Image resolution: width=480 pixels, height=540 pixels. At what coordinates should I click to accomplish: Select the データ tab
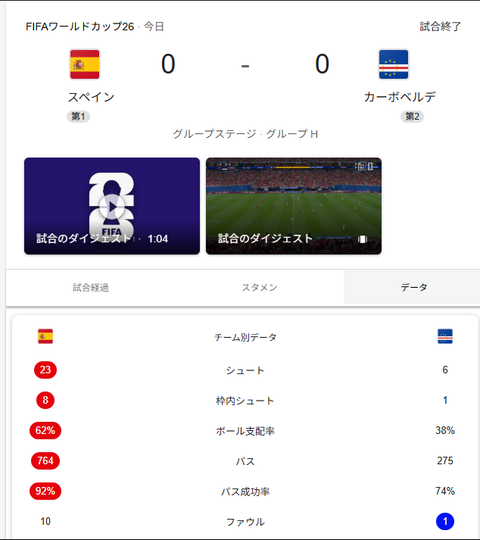[414, 288]
